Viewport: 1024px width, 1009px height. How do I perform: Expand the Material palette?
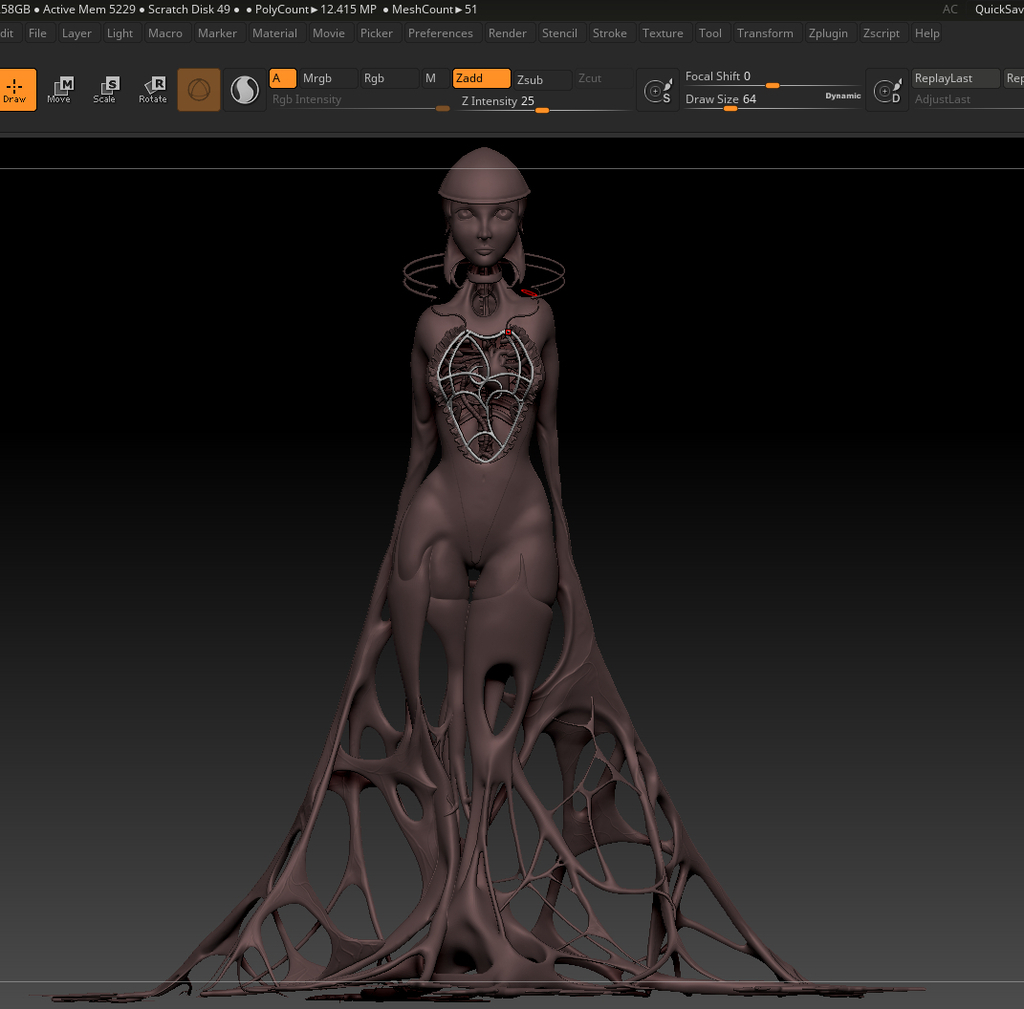[274, 33]
